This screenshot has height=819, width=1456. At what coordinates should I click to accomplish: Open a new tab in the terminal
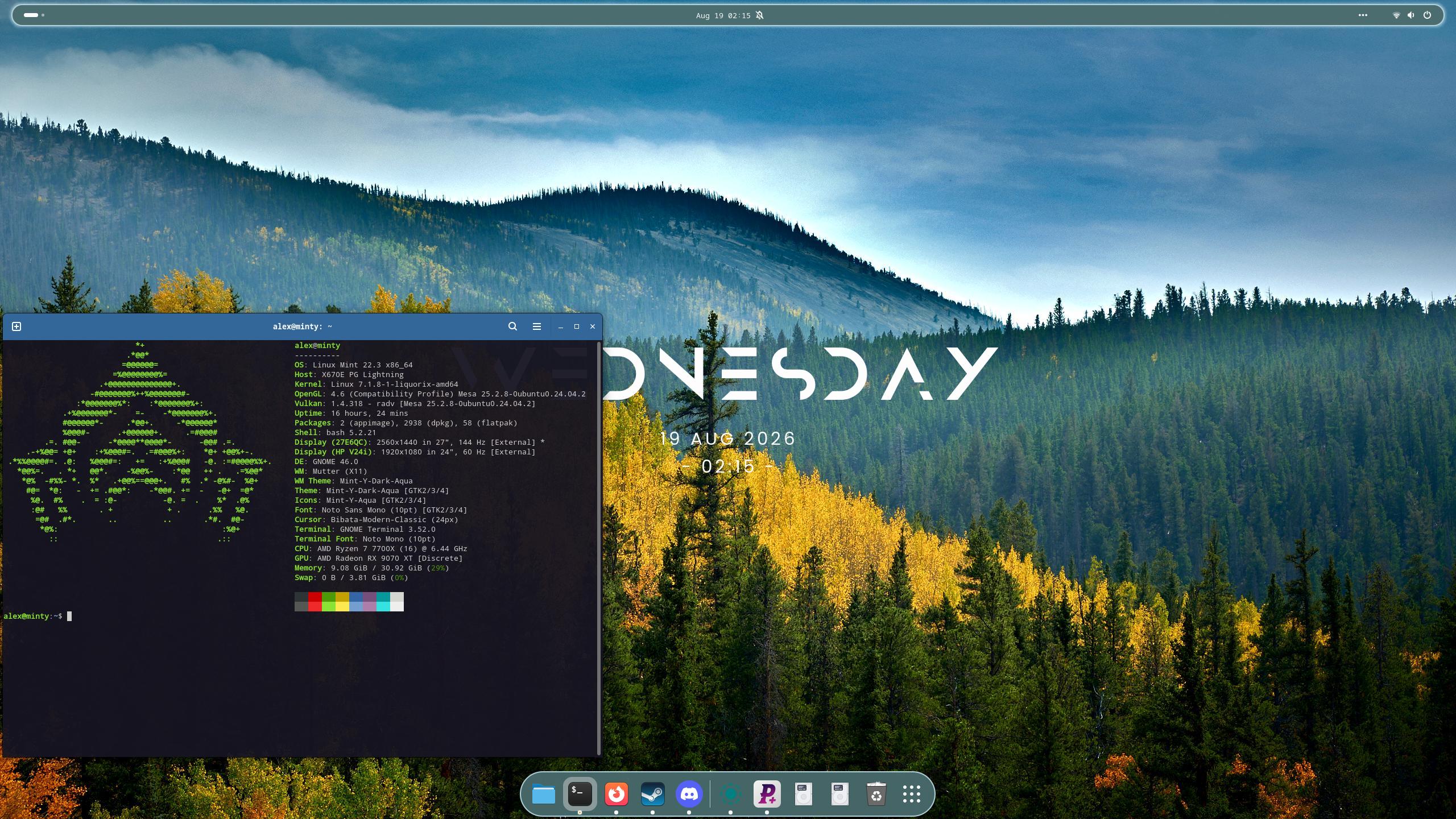[x=16, y=326]
